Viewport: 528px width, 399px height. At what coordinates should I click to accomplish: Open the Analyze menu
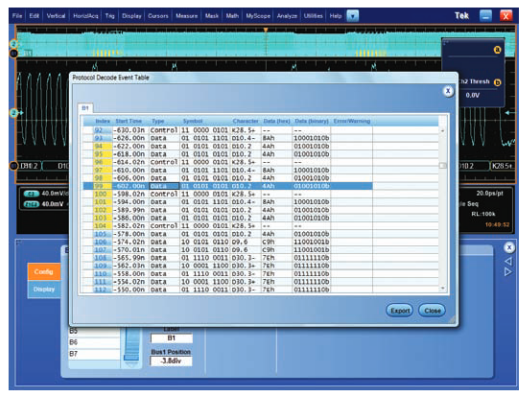click(287, 16)
